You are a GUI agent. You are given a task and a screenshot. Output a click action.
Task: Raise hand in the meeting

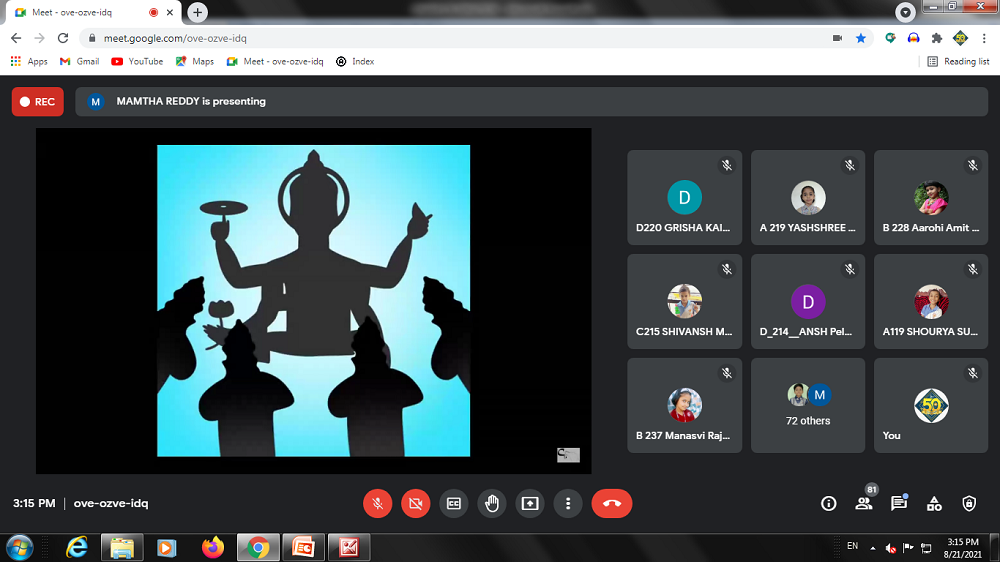click(x=491, y=504)
